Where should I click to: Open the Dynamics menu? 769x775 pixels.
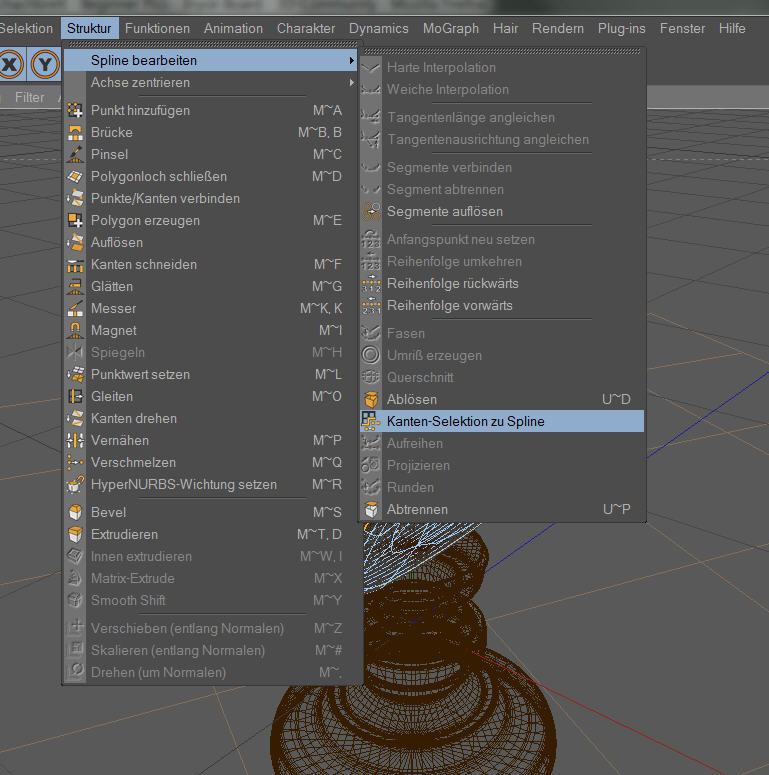pos(379,28)
